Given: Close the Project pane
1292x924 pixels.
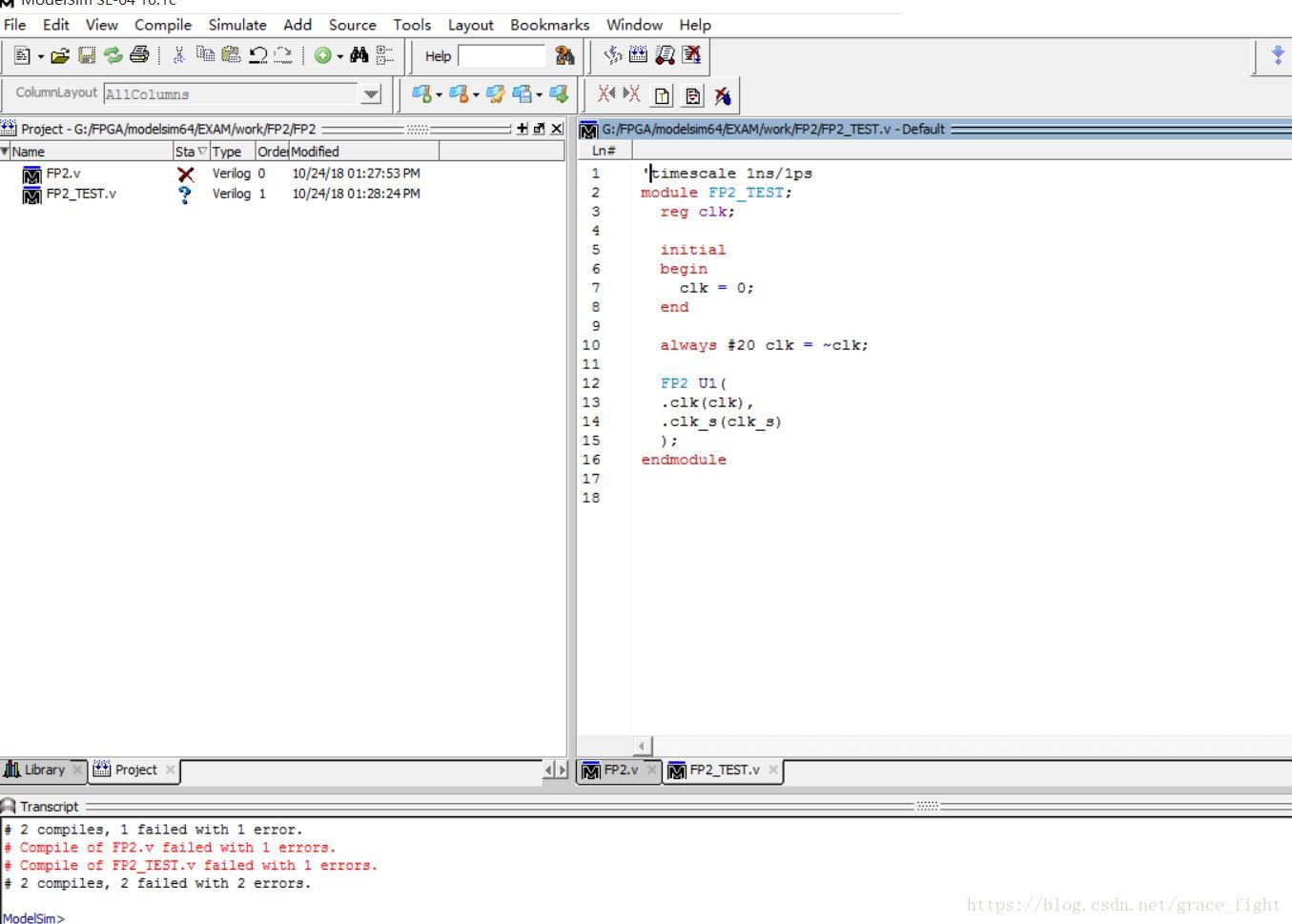Looking at the screenshot, I should pos(556,129).
